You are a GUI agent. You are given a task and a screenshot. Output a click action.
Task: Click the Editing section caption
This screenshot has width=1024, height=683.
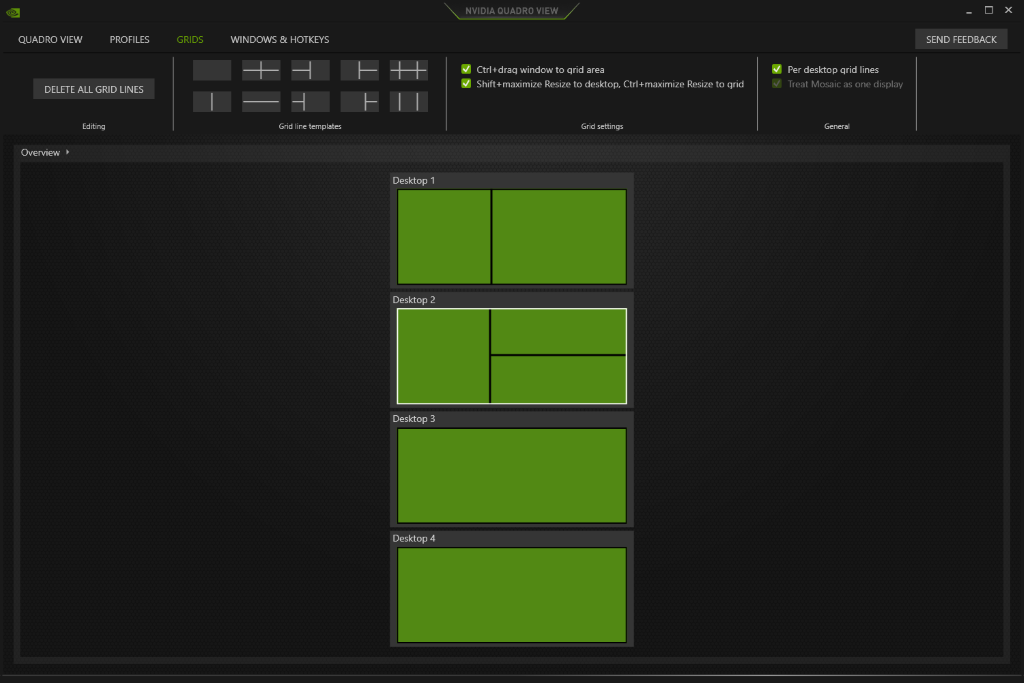93,126
